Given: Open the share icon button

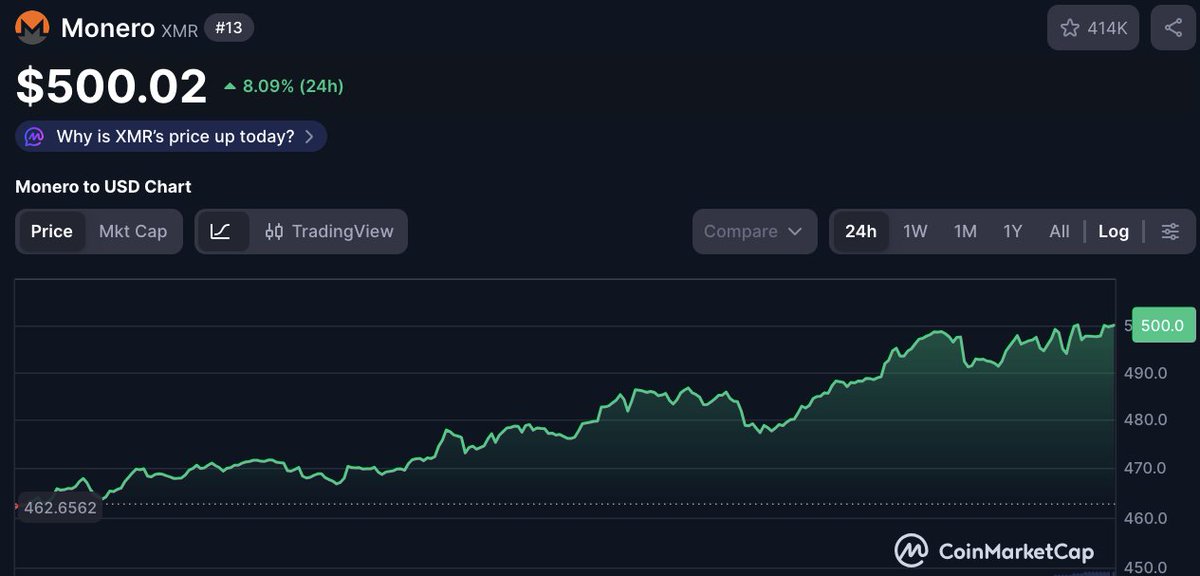Looking at the screenshot, I should [x=1173, y=28].
